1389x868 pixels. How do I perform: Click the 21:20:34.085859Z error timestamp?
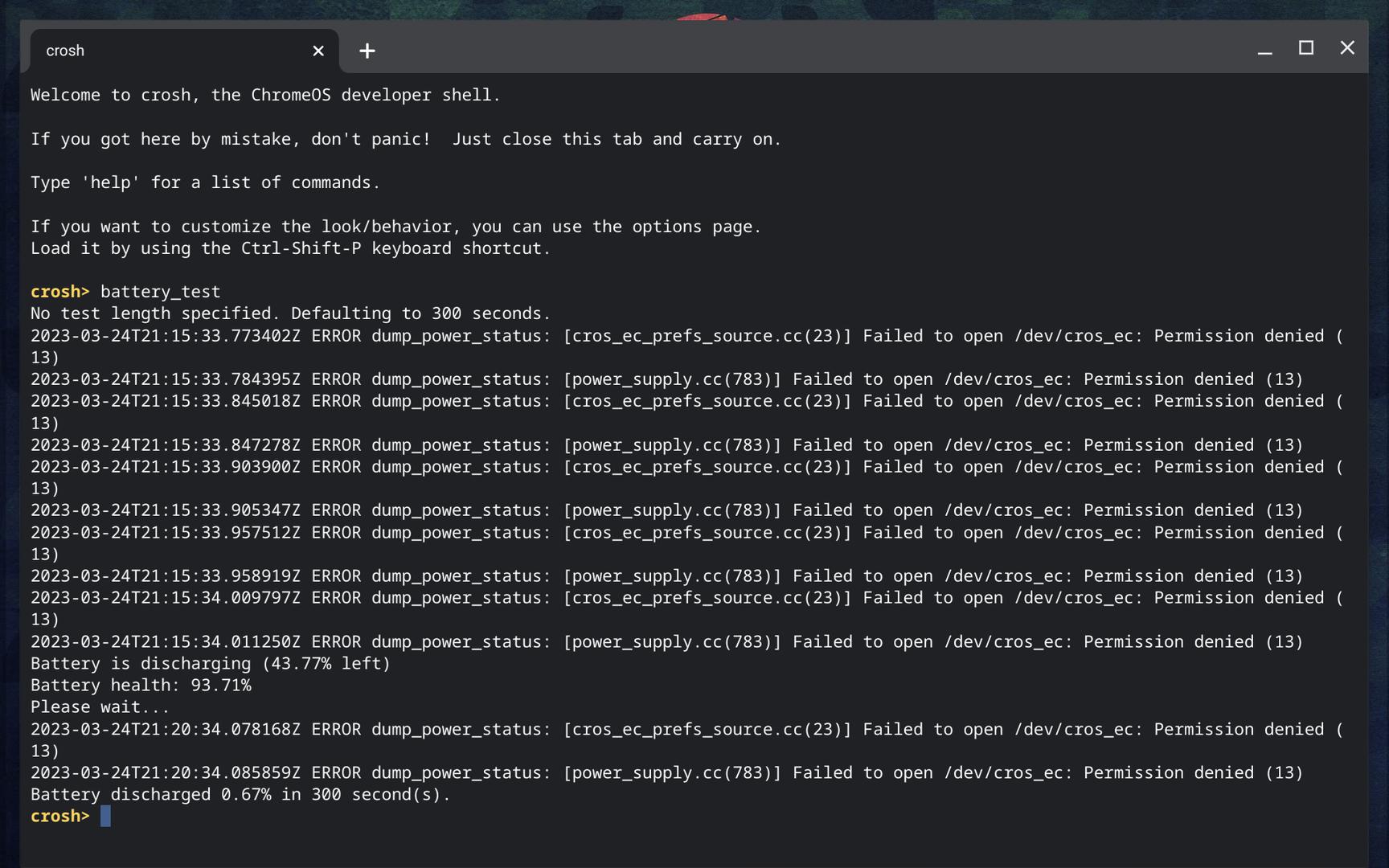point(165,773)
